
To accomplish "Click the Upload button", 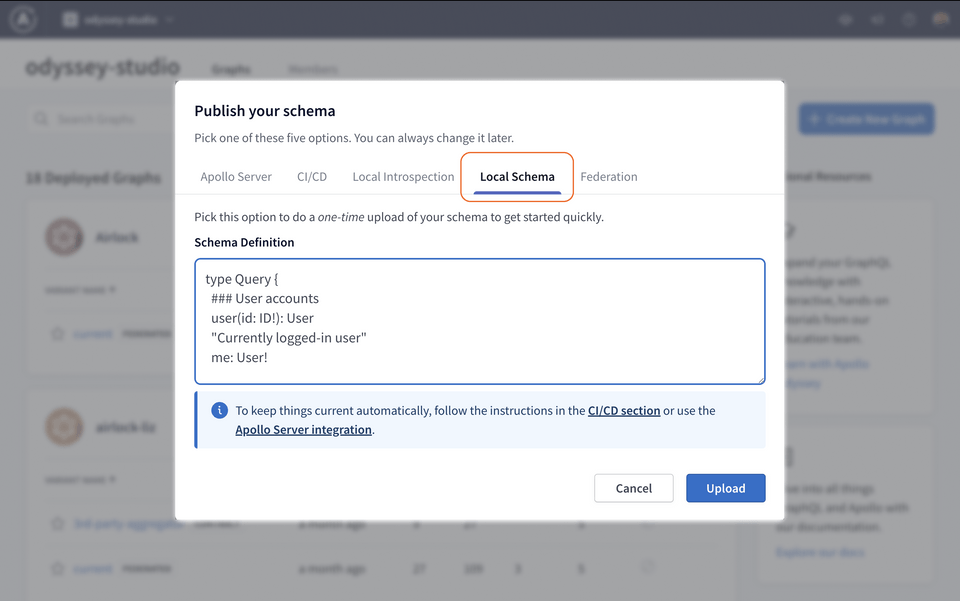I will click(x=725, y=488).
